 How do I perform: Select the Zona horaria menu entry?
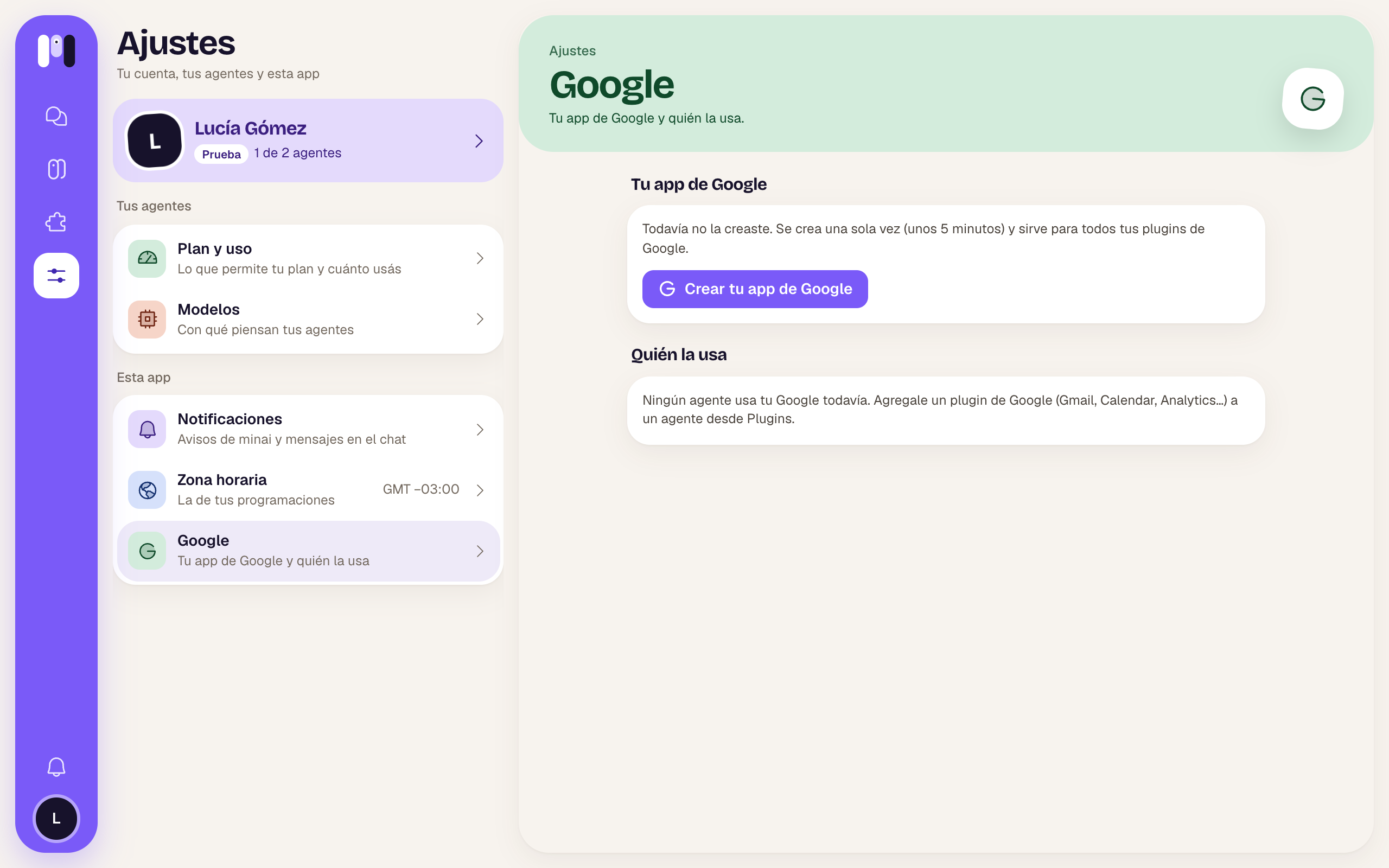coord(308,490)
